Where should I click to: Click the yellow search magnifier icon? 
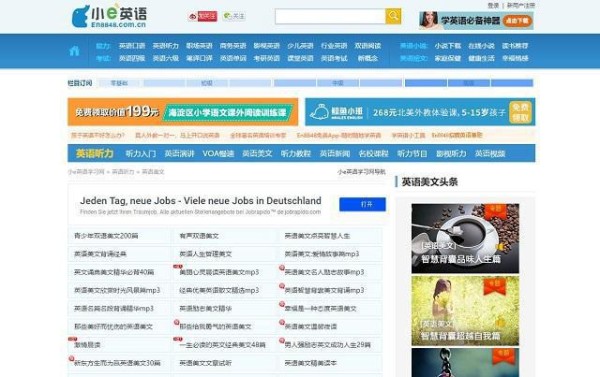pos(393,16)
